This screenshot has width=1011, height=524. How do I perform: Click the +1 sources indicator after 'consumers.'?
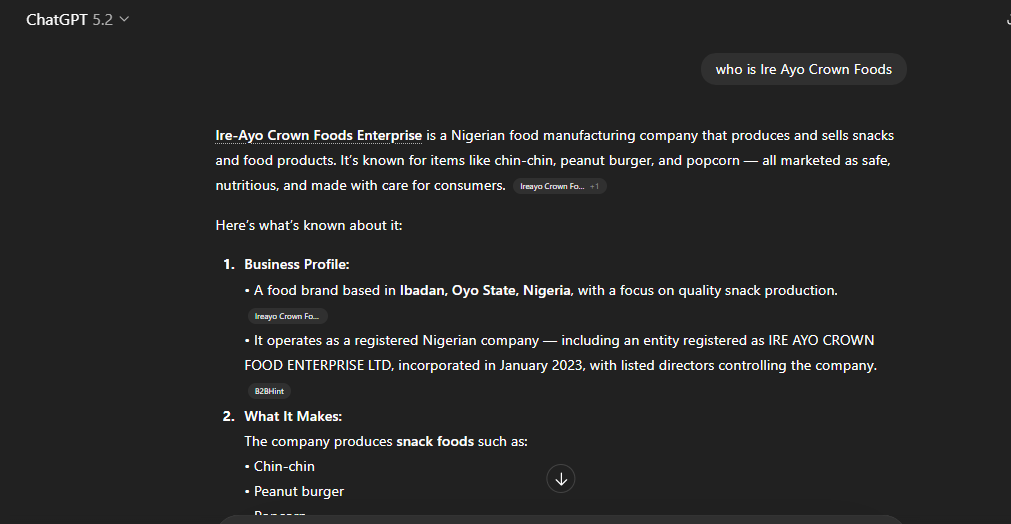pyautogui.click(x=595, y=186)
